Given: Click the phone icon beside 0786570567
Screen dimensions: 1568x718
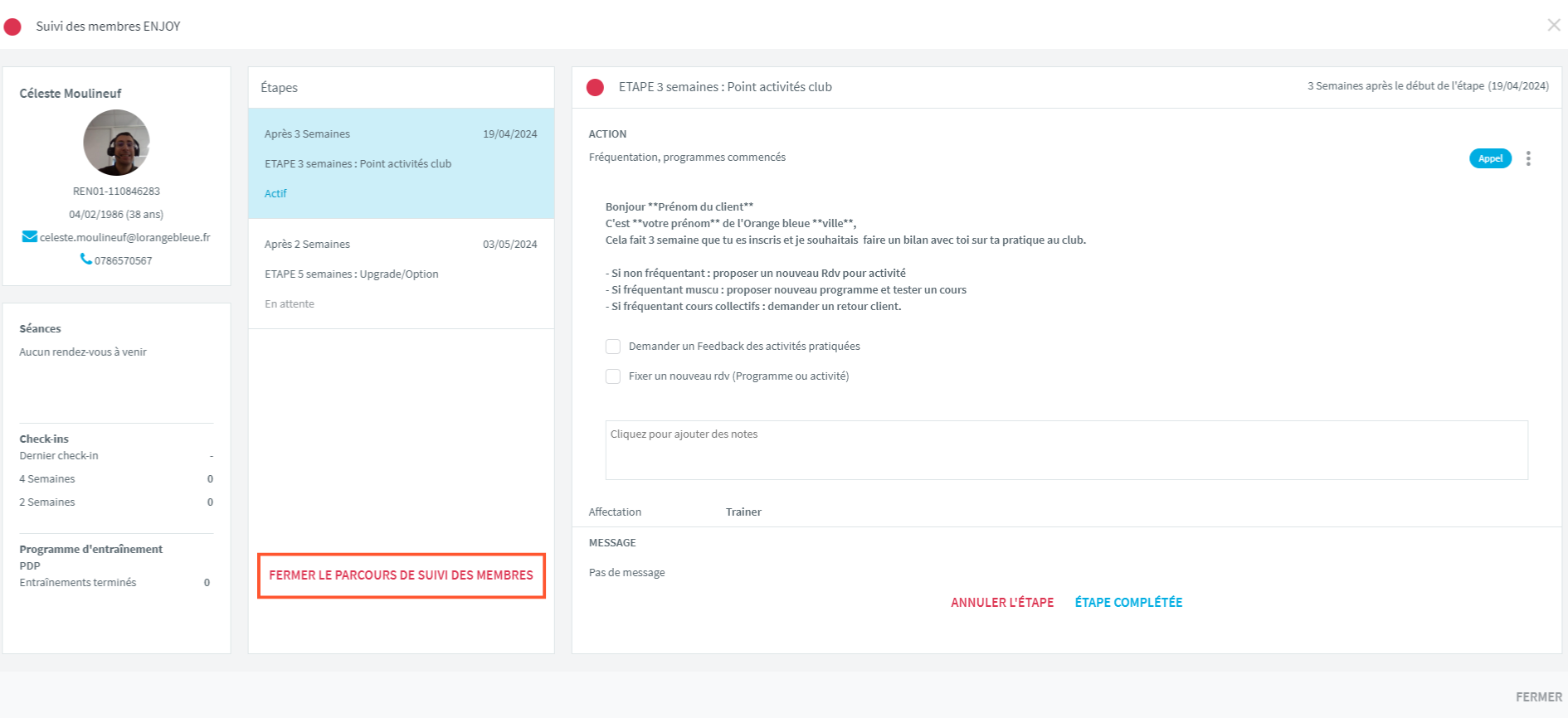Looking at the screenshot, I should 86,260.
